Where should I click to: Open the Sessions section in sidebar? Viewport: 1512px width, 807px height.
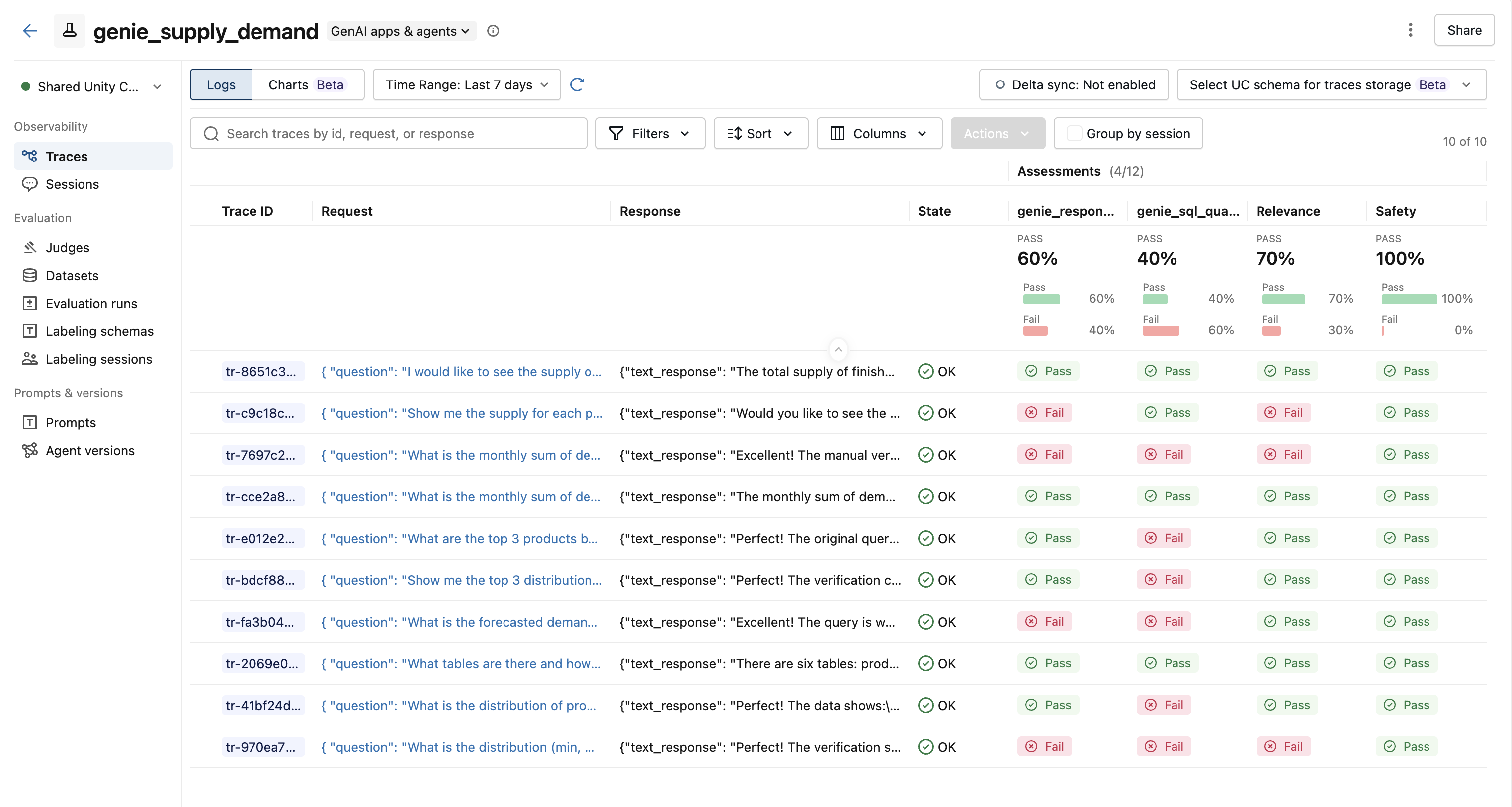pos(72,184)
